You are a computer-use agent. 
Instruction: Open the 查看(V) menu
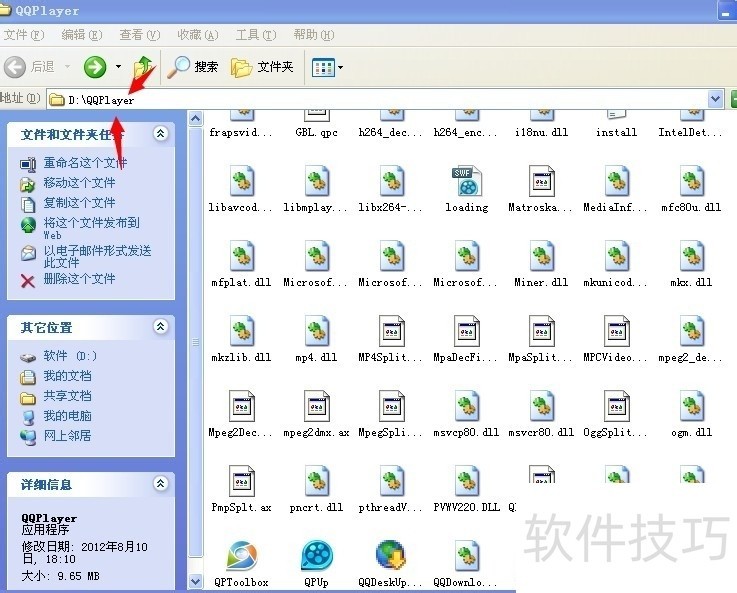138,35
